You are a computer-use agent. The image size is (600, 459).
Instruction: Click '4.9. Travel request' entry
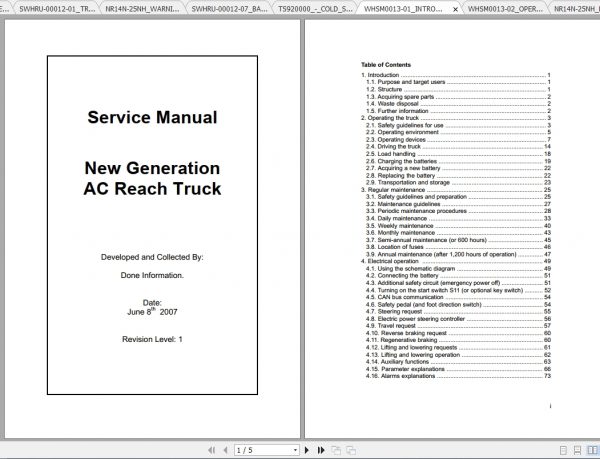(x=458, y=326)
